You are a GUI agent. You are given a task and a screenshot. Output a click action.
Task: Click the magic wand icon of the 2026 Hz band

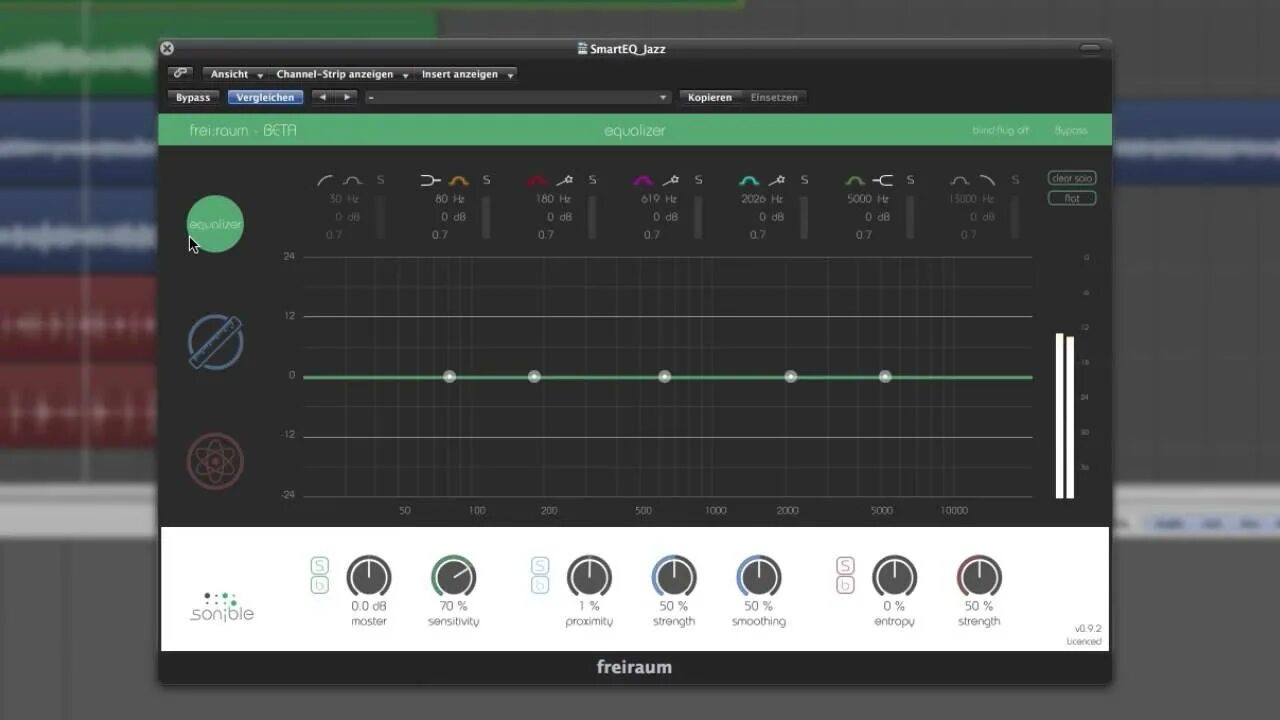[777, 180]
